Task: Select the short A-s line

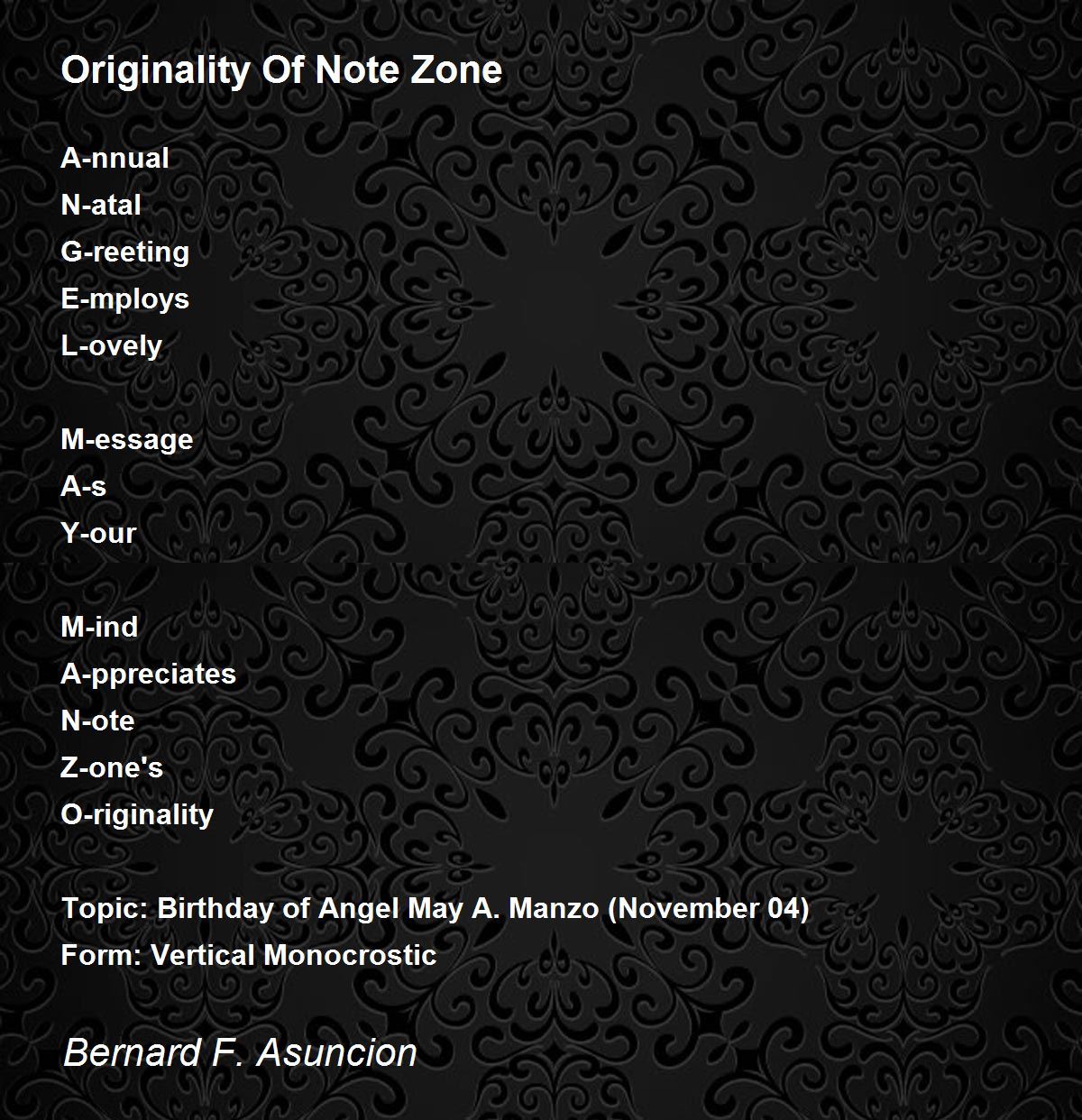Action: (x=83, y=486)
